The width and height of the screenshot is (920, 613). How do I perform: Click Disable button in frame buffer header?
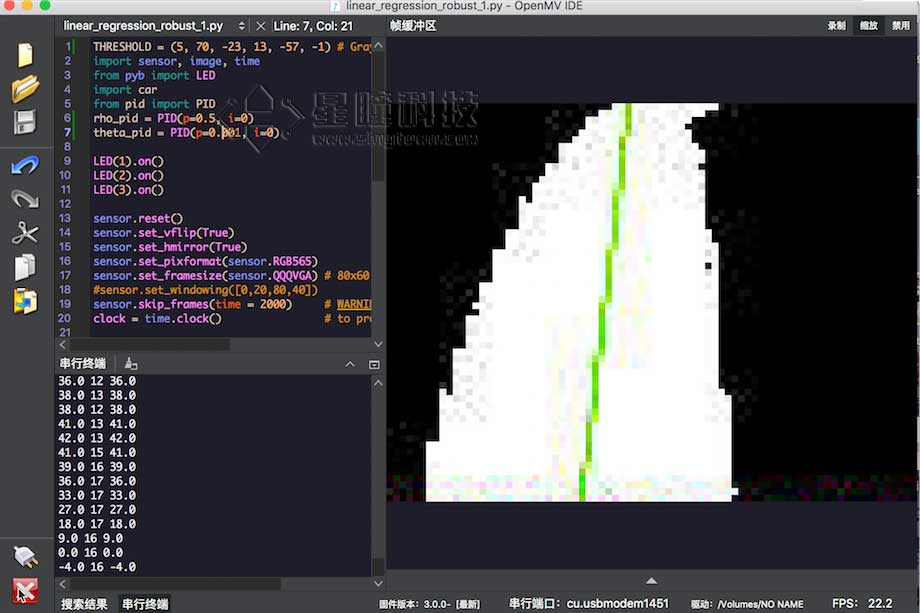[901, 25]
